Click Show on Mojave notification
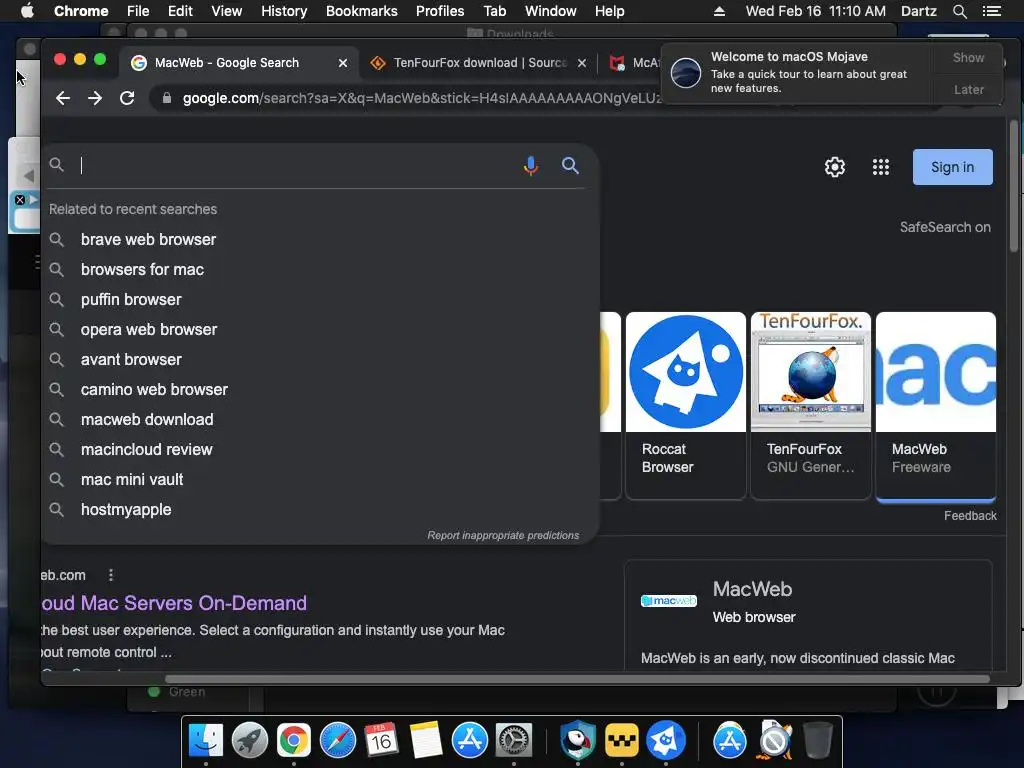Screen dimensions: 1024x768 [968, 57]
